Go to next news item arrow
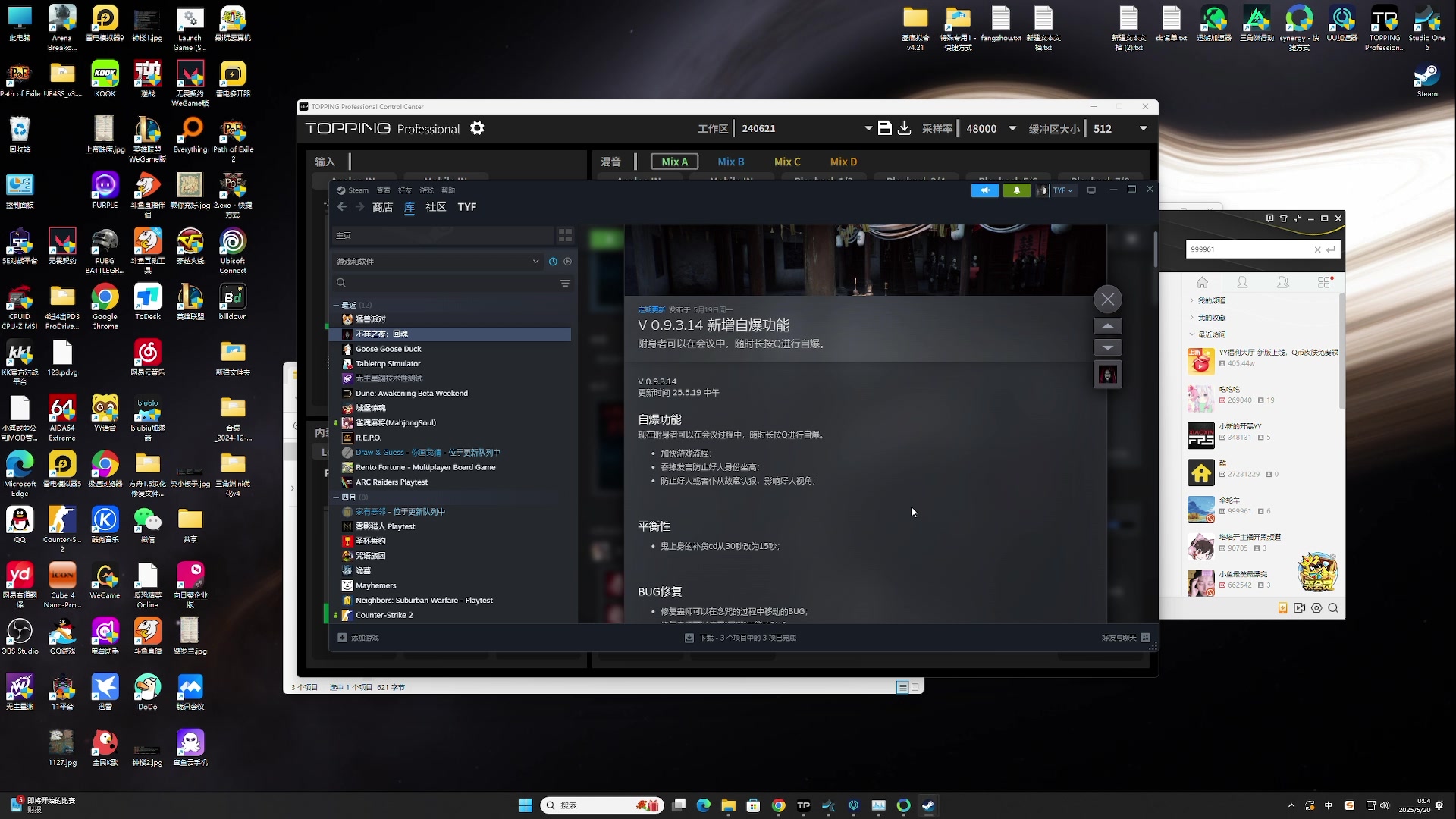 1108,347
